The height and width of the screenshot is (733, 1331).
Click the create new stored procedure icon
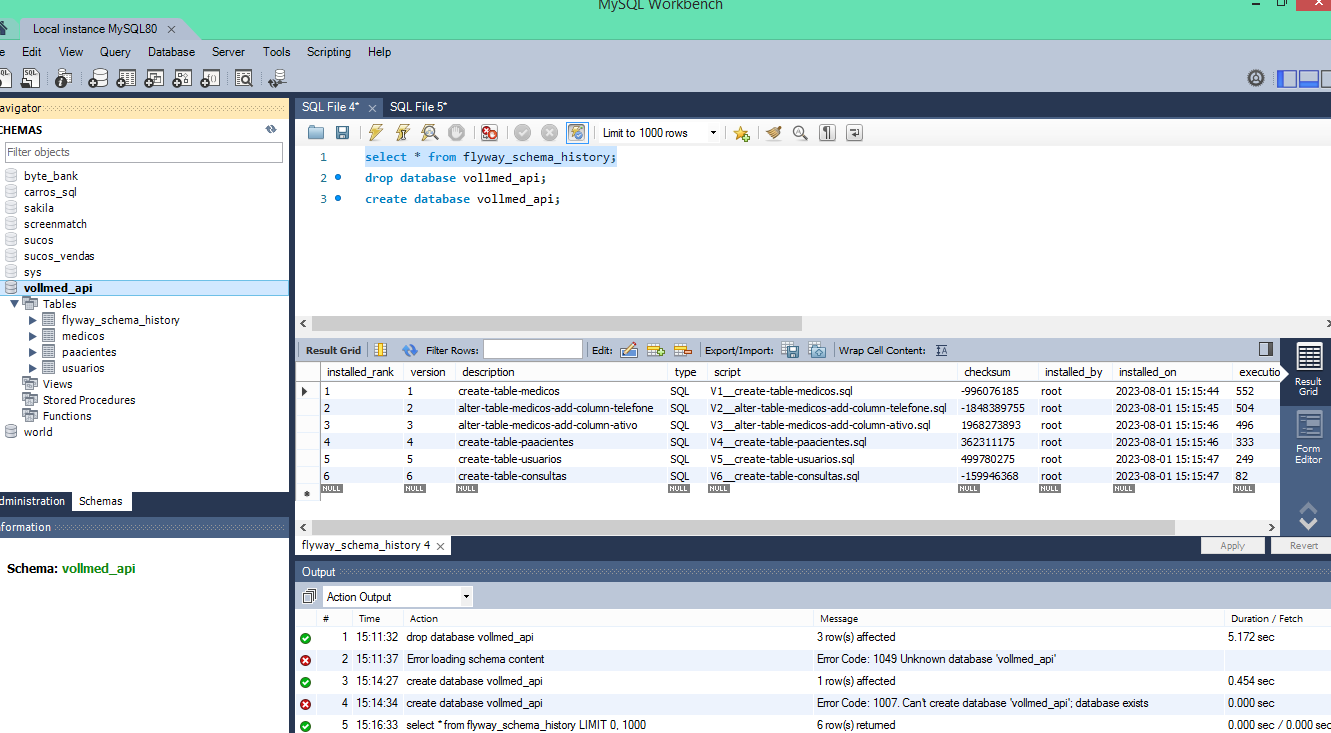click(182, 78)
